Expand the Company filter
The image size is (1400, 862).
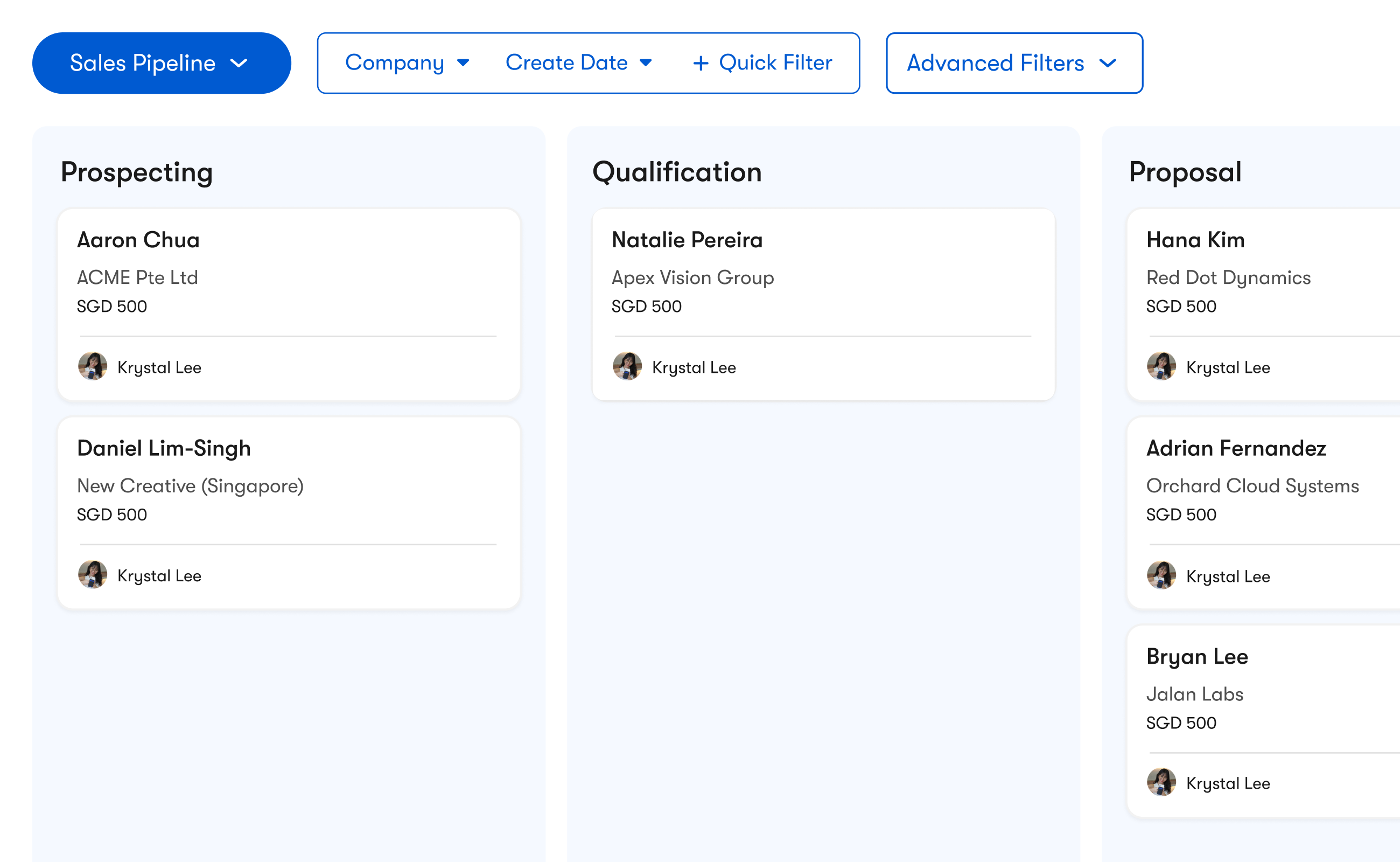407,62
